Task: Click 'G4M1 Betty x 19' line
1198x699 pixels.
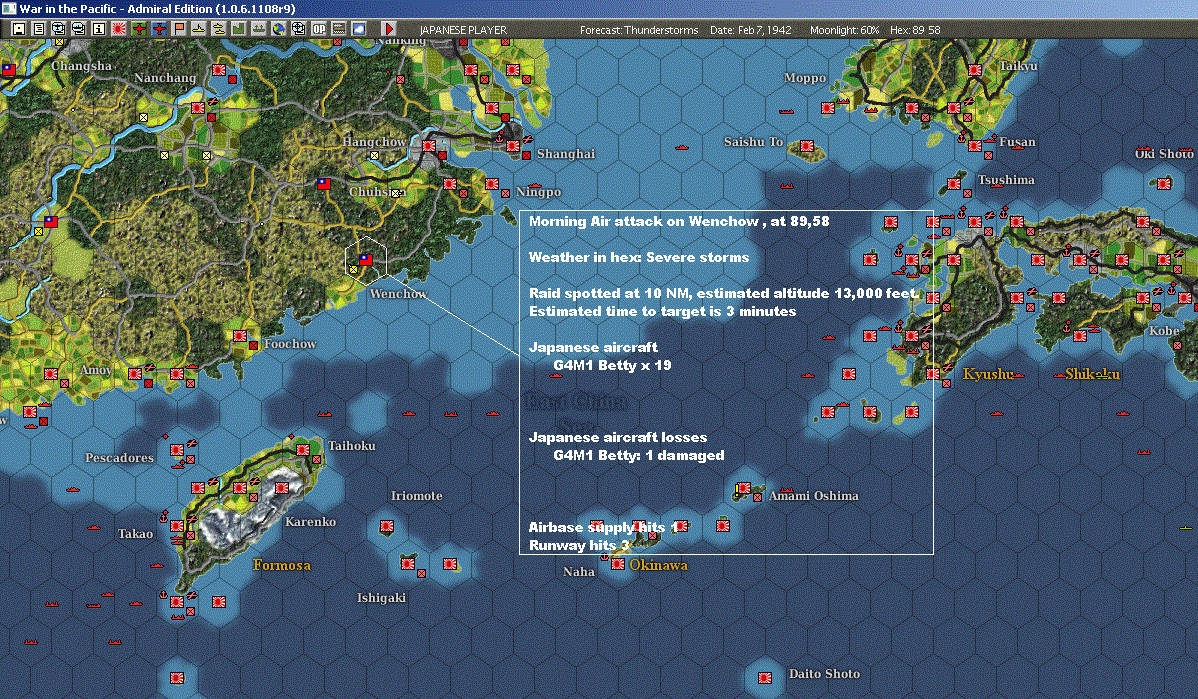Action: click(x=612, y=365)
